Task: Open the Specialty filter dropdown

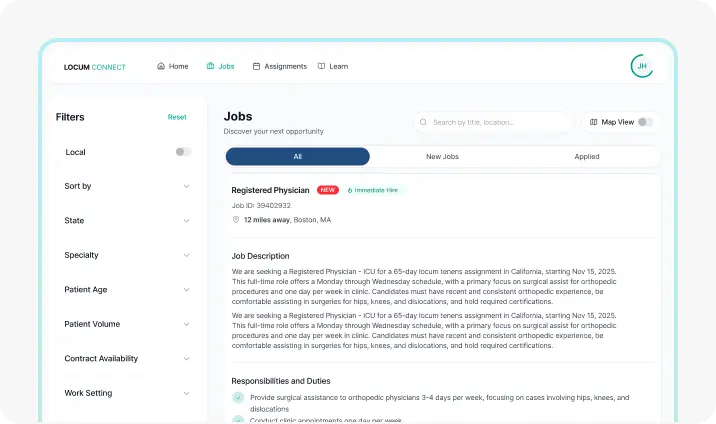Action: point(186,255)
